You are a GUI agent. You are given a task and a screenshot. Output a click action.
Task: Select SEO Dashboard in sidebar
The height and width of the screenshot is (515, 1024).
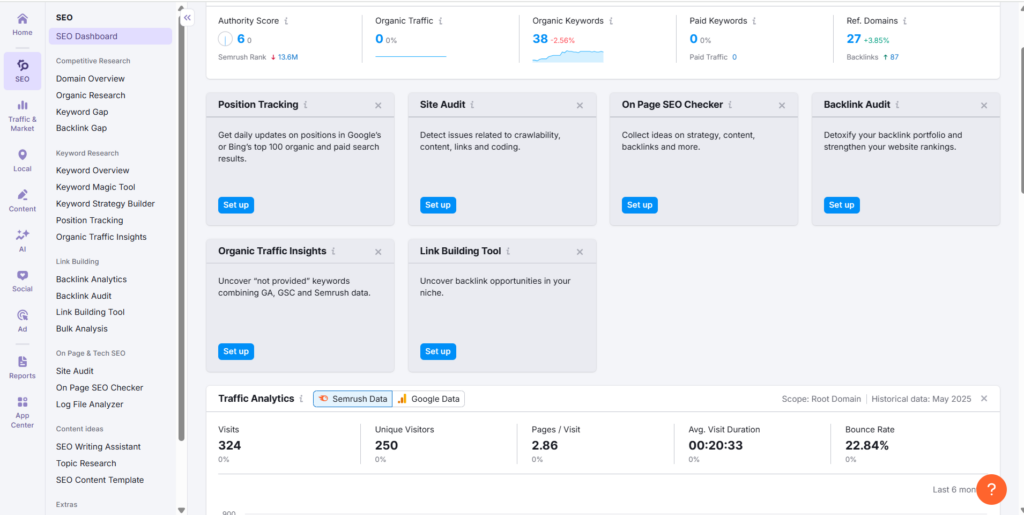110,36
